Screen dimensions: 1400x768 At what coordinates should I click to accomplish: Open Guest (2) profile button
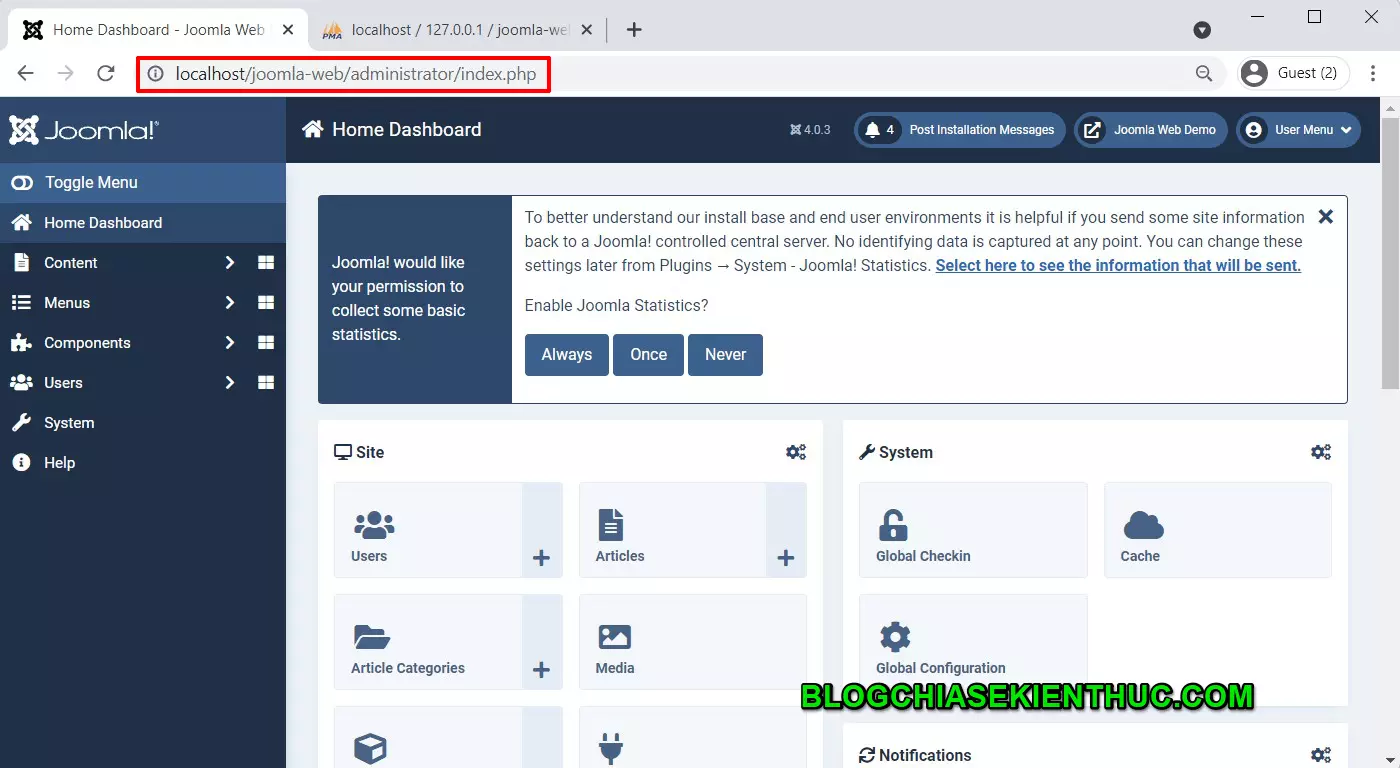tap(1294, 73)
